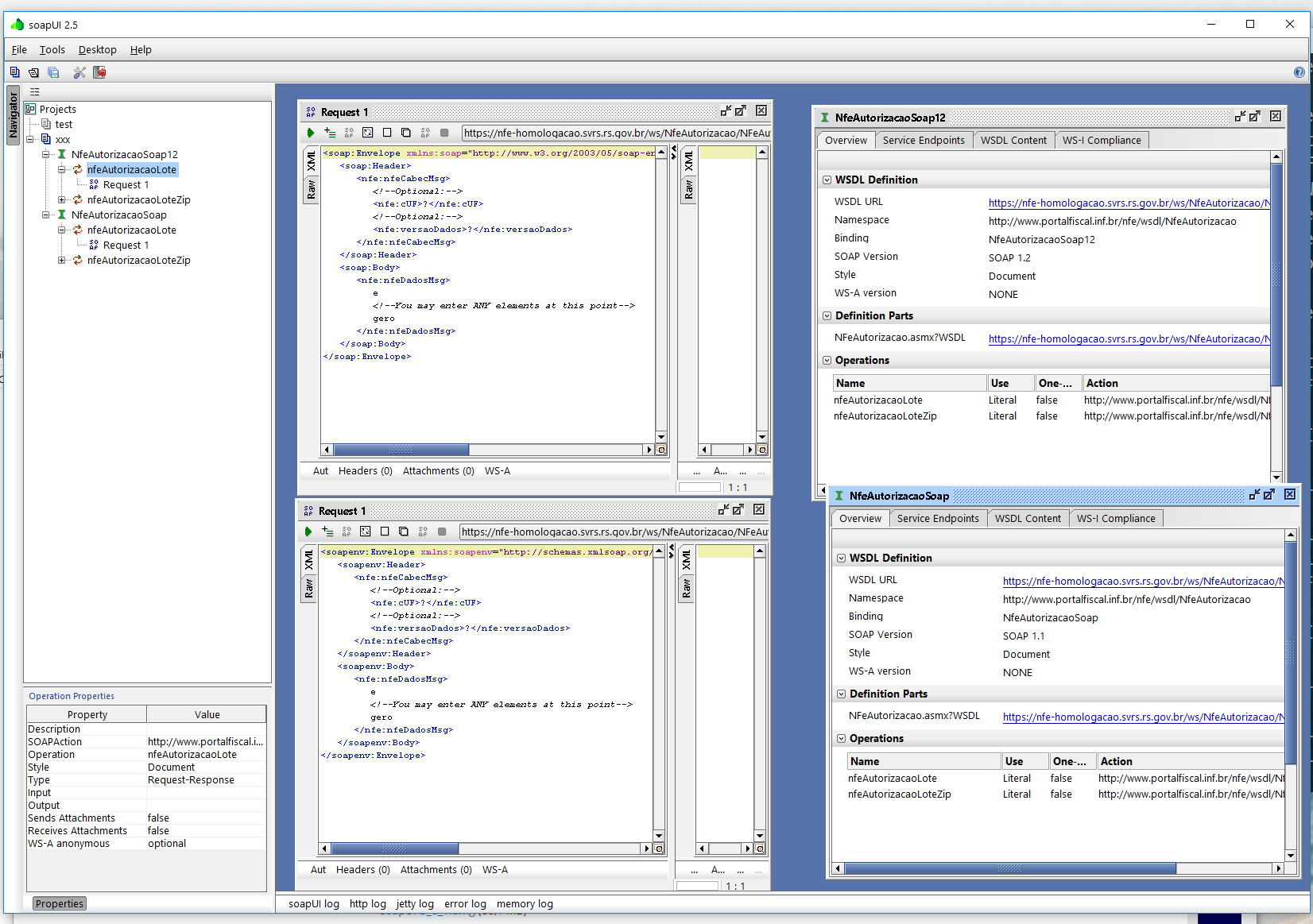Viewport: 1313px width, 924px height.
Task: Click the online help icon at far right
Action: [x=1299, y=72]
